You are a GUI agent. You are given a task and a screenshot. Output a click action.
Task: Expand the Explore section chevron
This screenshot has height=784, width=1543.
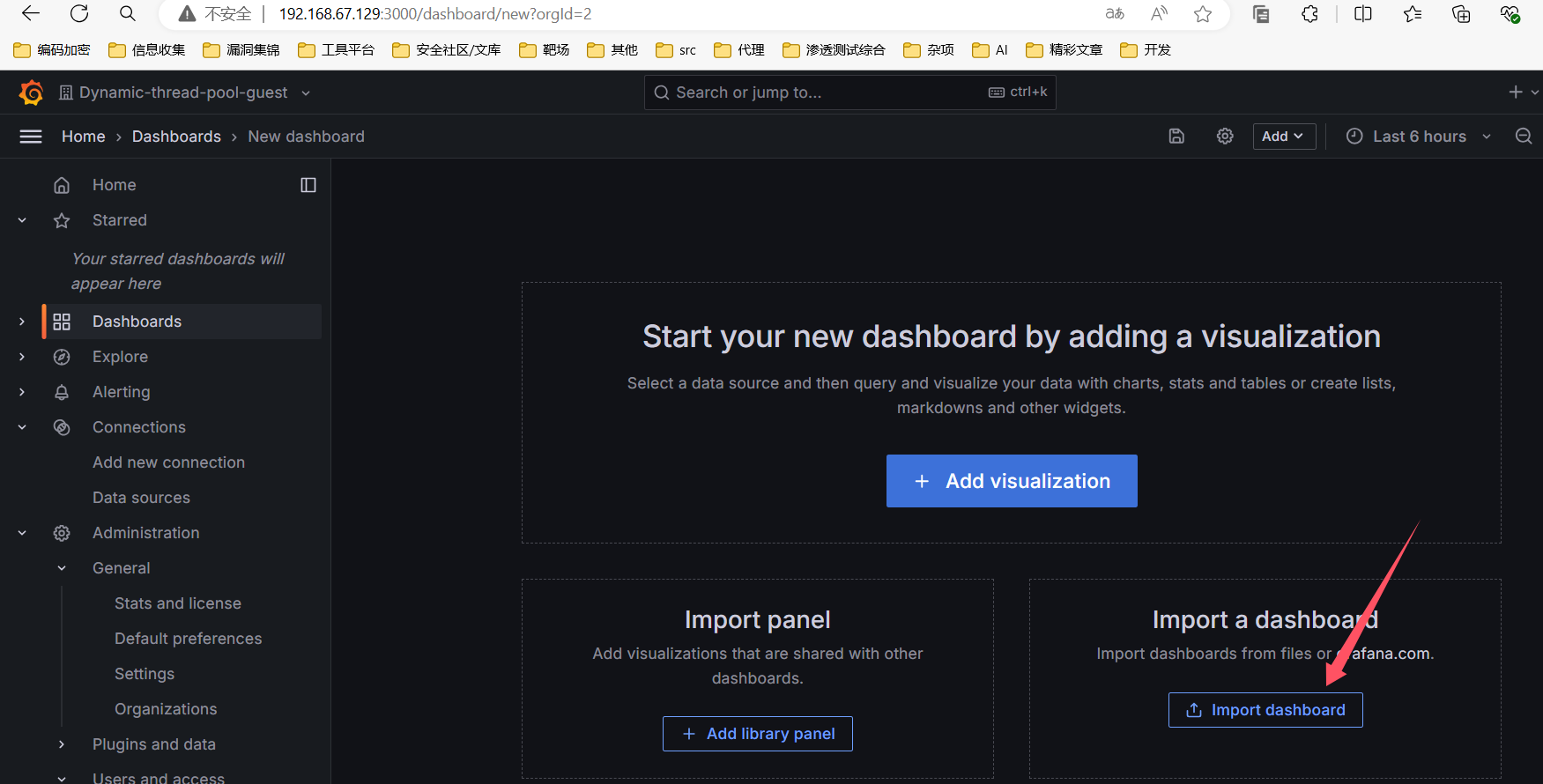[22, 357]
